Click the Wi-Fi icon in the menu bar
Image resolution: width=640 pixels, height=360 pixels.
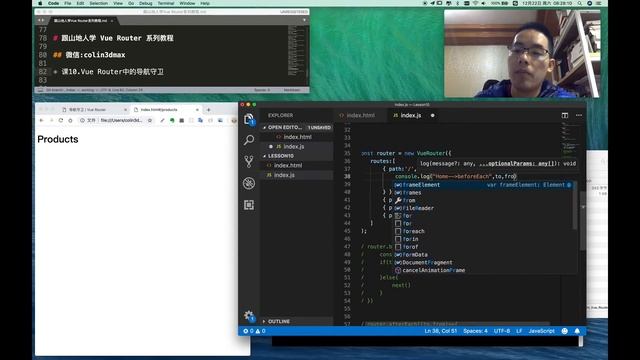[x=475, y=3]
